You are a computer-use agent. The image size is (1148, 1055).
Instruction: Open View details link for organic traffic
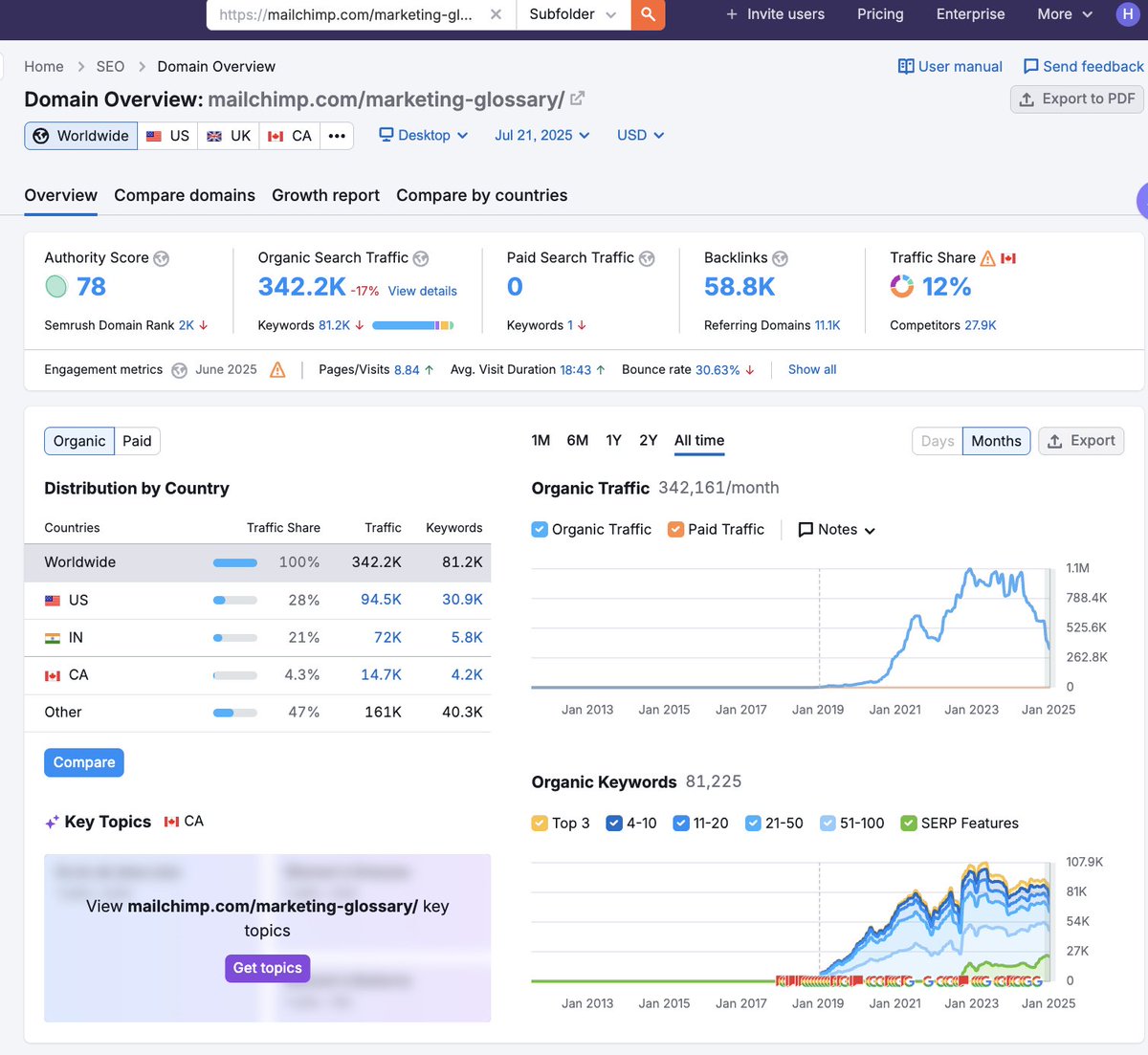tap(423, 291)
